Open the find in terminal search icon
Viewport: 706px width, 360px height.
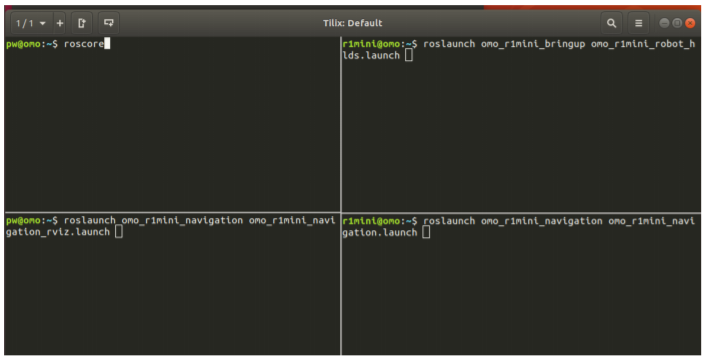[x=611, y=23]
